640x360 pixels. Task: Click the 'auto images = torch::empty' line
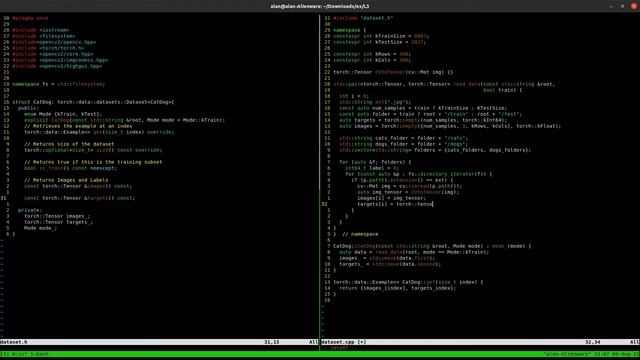[450, 126]
